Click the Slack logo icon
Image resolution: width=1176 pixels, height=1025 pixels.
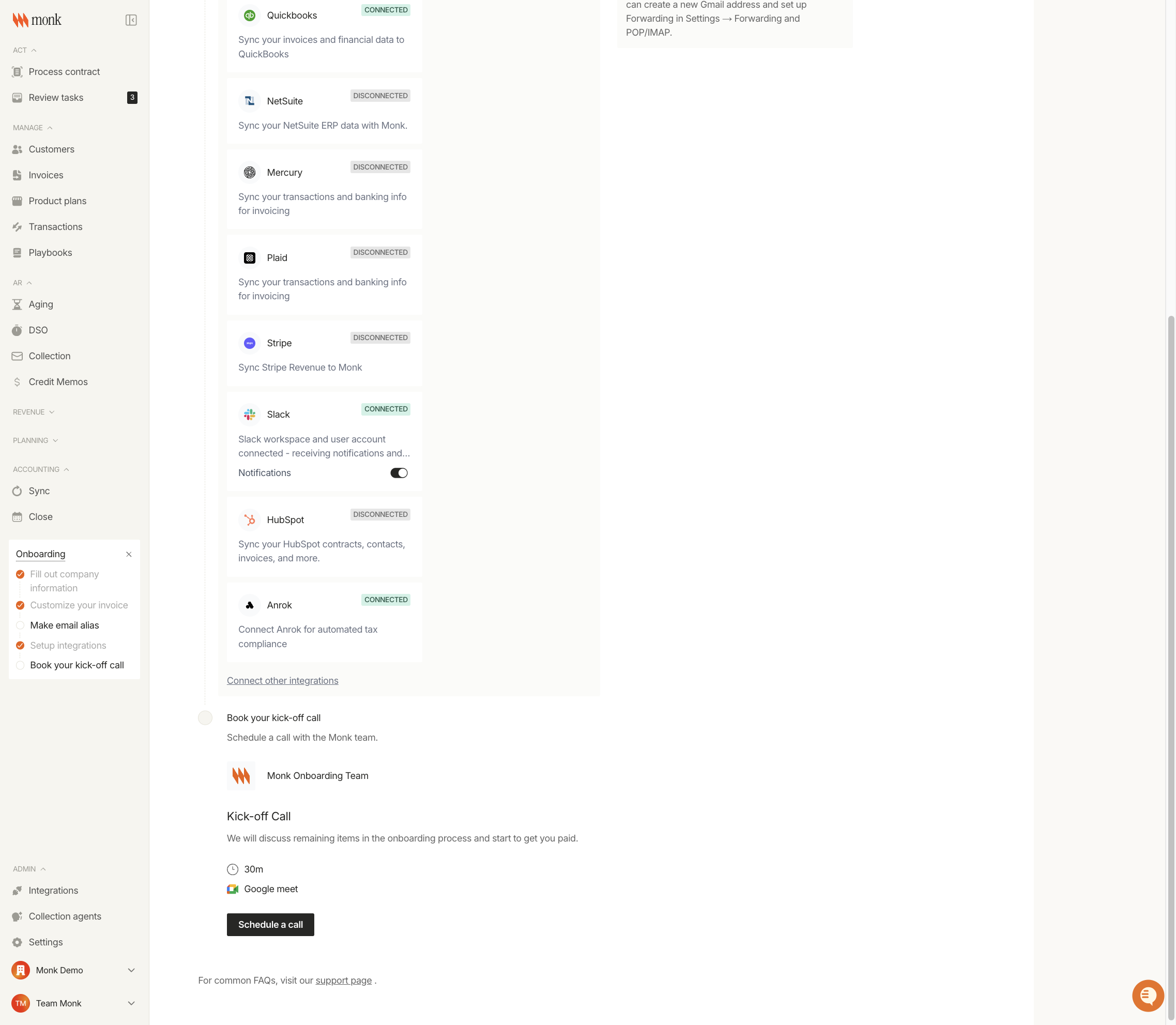(x=249, y=415)
